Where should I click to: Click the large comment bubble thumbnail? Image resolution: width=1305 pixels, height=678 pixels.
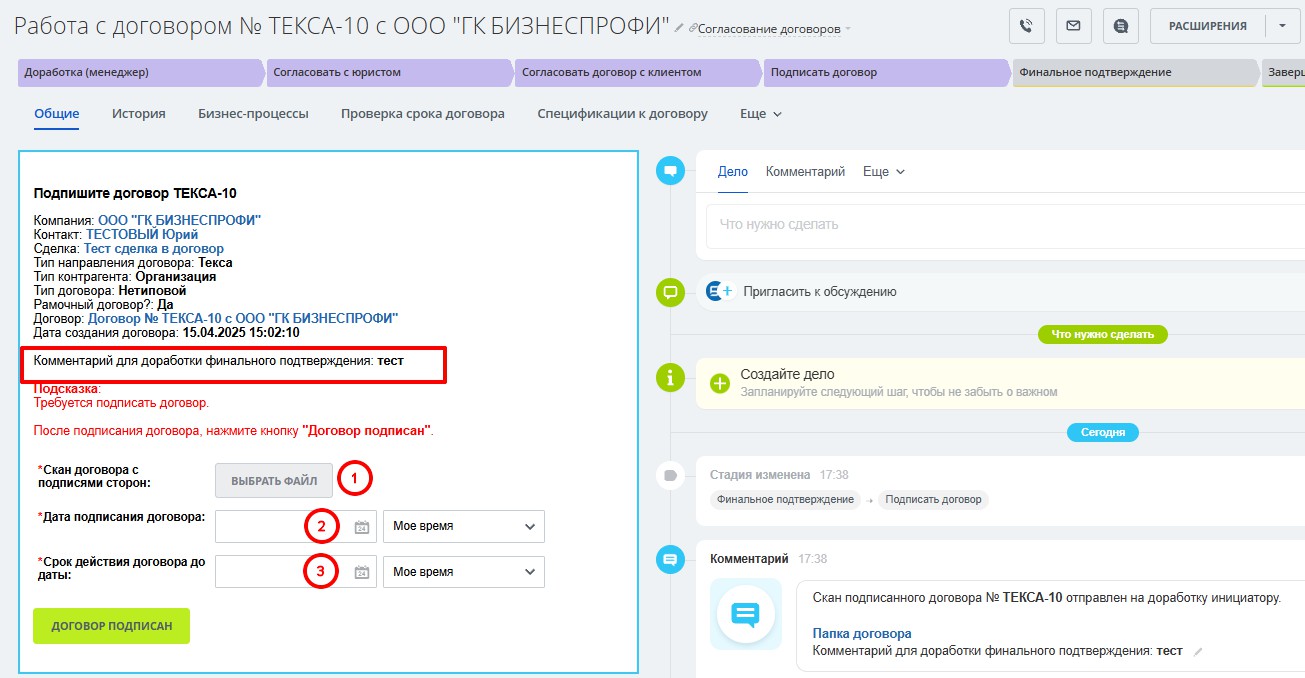point(746,613)
